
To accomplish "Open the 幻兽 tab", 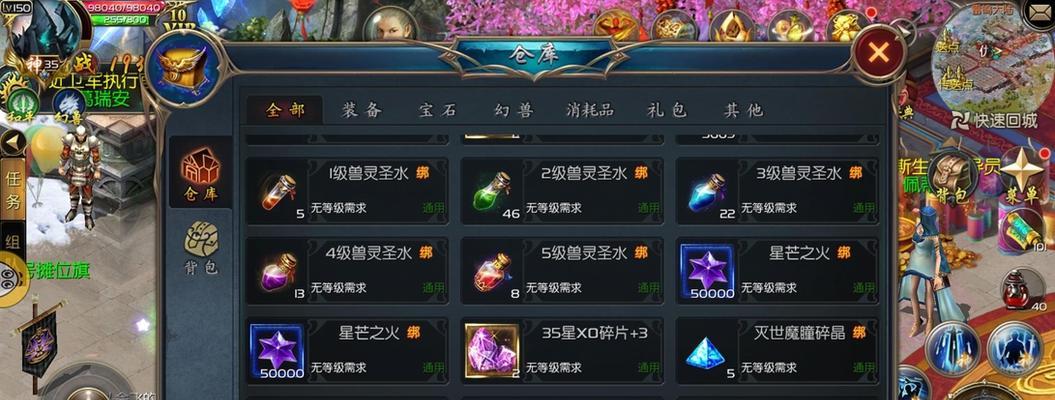I will [x=513, y=110].
